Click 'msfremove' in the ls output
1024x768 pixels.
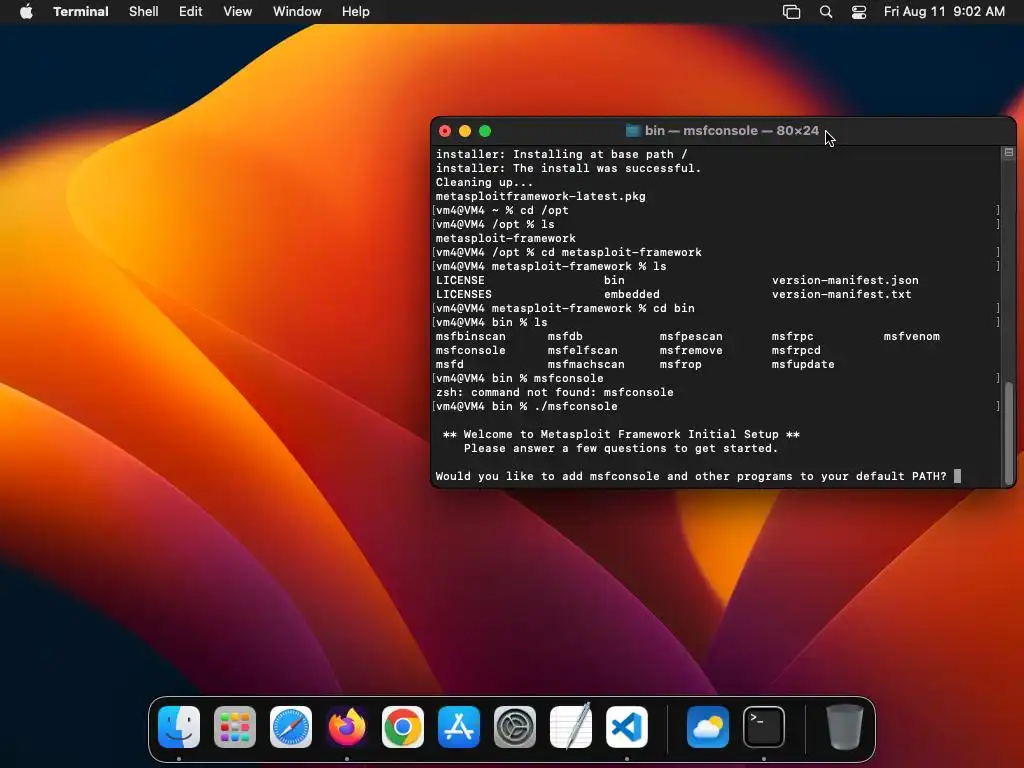(691, 350)
